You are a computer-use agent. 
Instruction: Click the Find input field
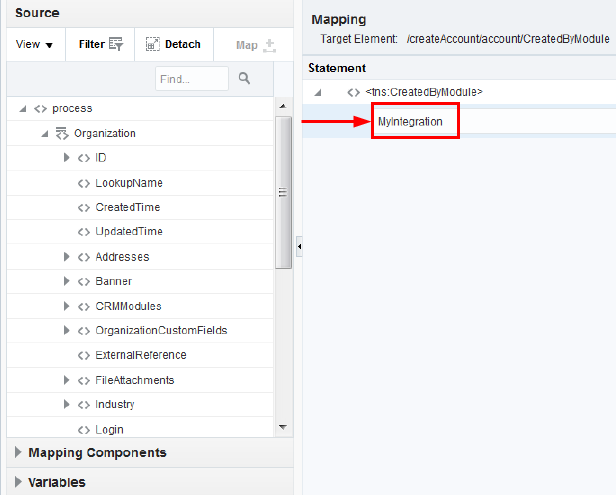click(x=192, y=79)
